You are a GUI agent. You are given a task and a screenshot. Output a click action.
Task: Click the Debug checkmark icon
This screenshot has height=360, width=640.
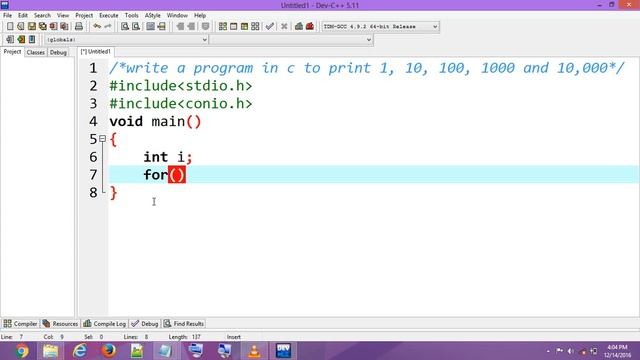(x=269, y=27)
